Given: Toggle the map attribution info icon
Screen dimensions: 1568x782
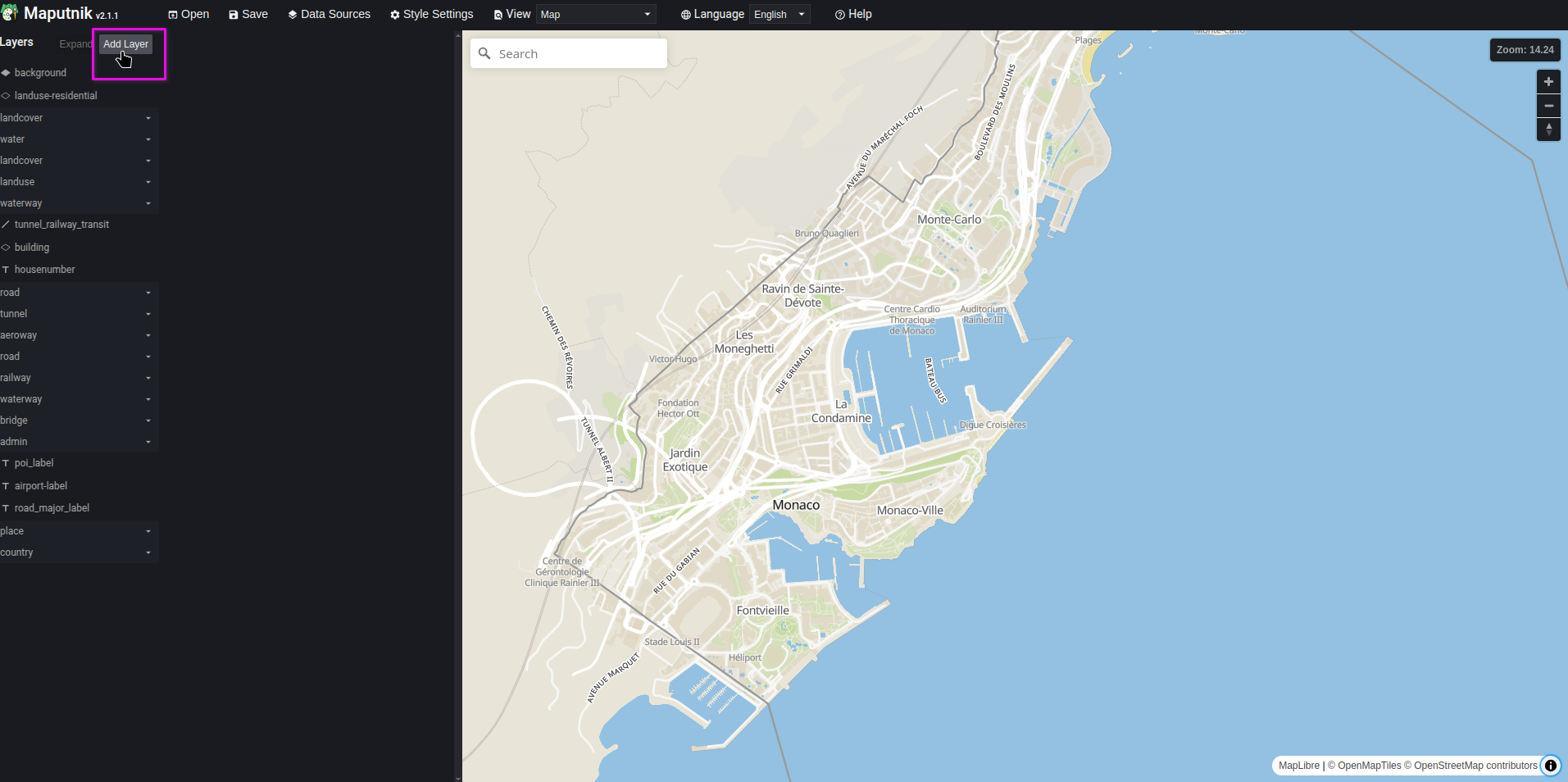Looking at the screenshot, I should [1551, 766].
